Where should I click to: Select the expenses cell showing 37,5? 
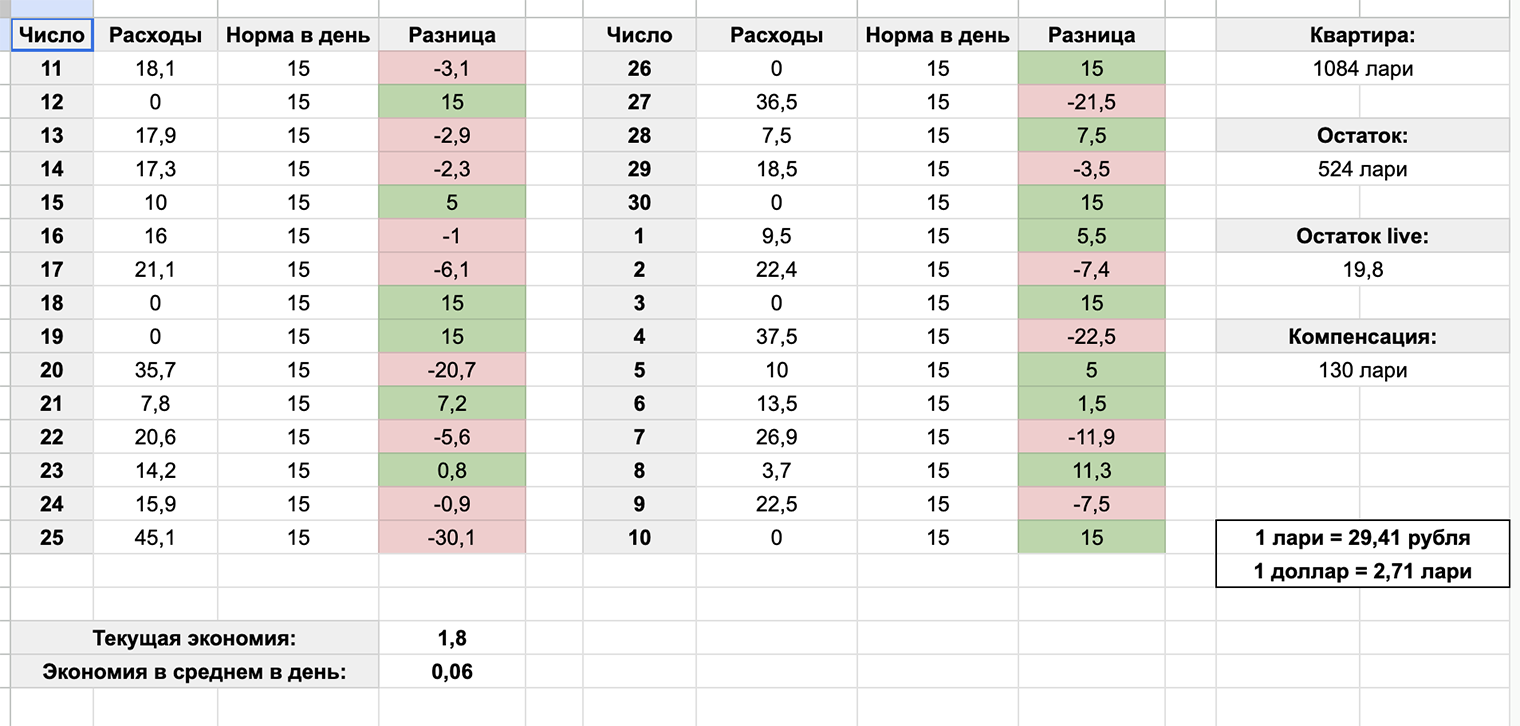(x=776, y=337)
